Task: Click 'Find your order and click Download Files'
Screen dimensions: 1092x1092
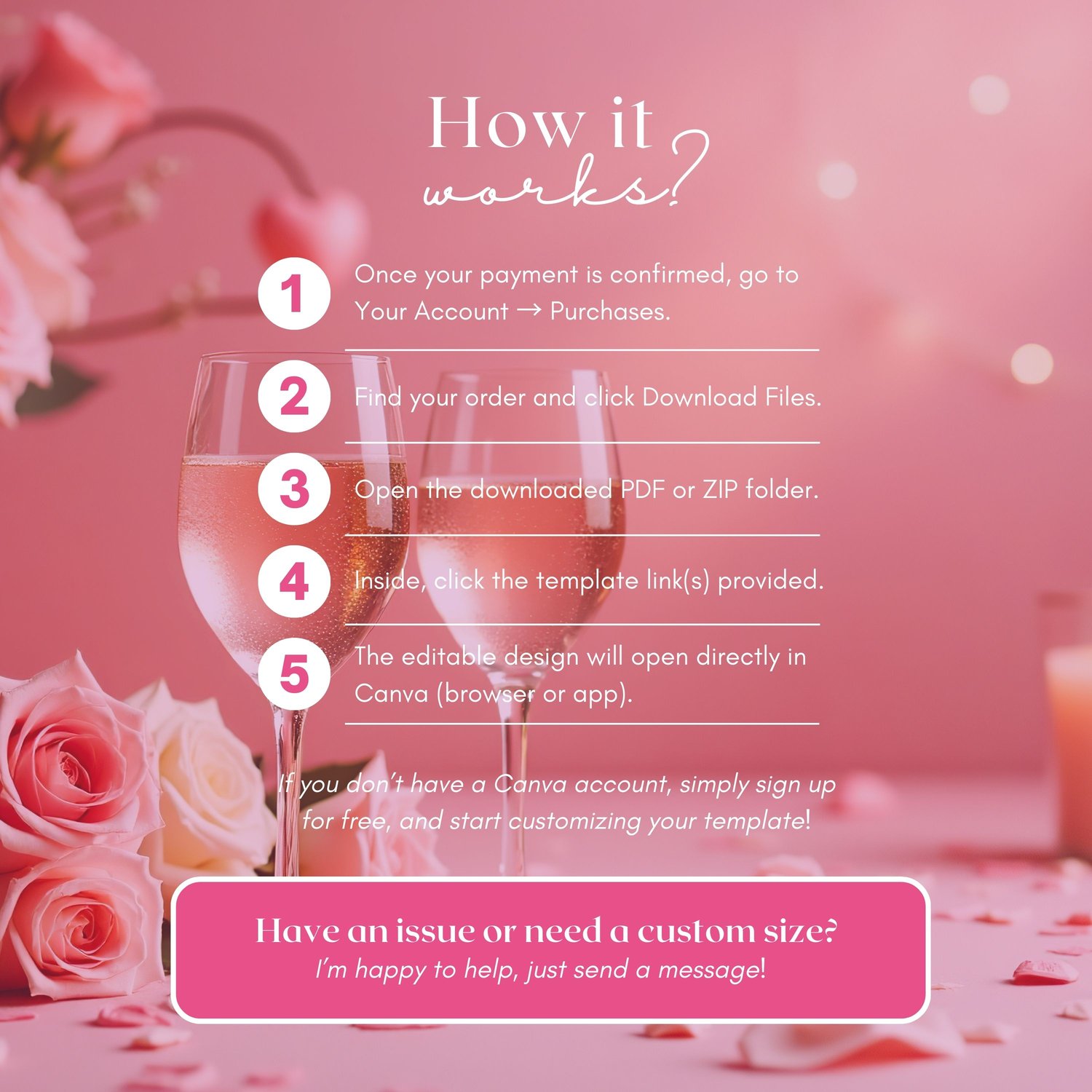Action: click(x=587, y=397)
